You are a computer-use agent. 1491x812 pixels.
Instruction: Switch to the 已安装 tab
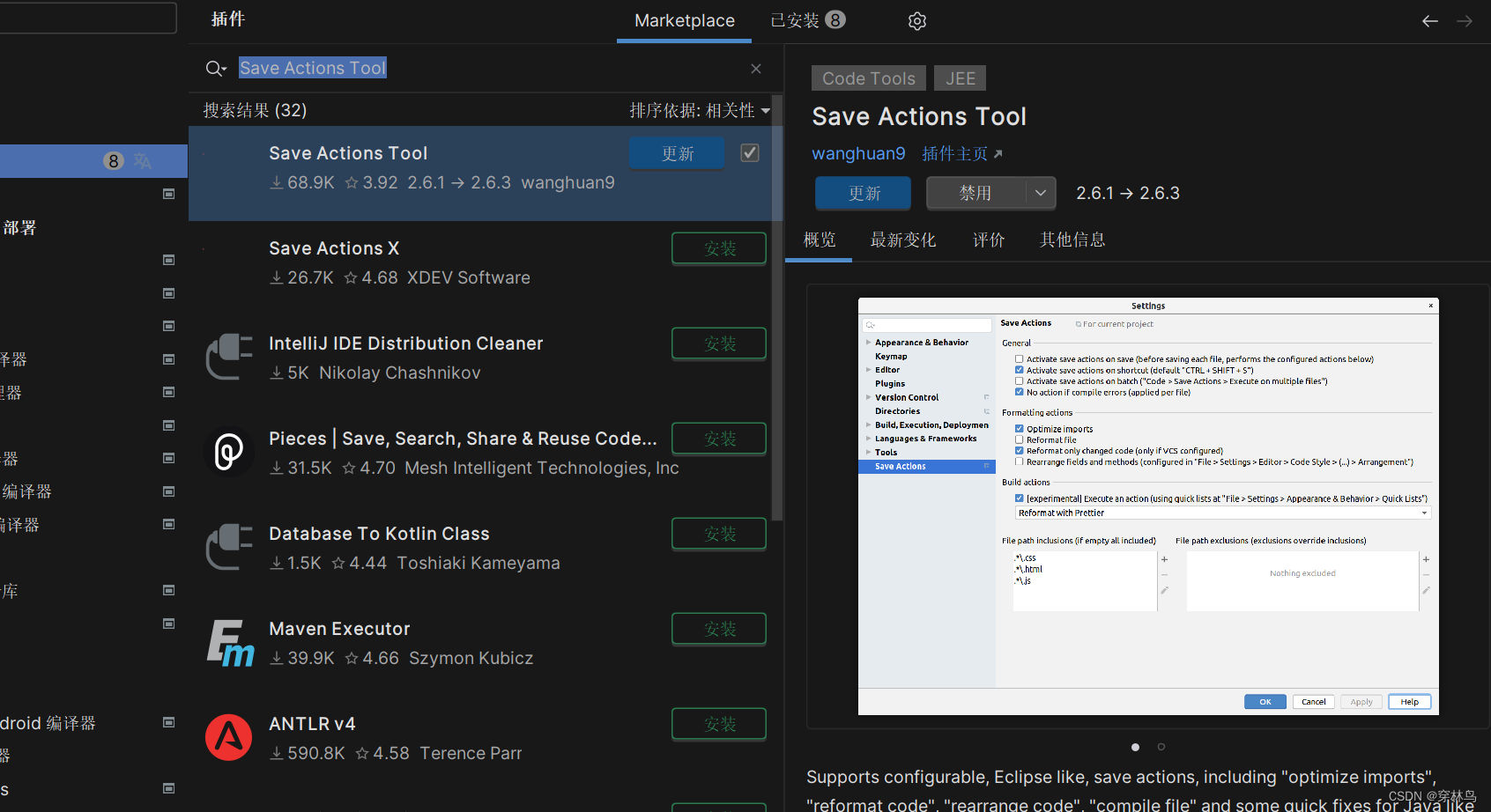tap(807, 20)
